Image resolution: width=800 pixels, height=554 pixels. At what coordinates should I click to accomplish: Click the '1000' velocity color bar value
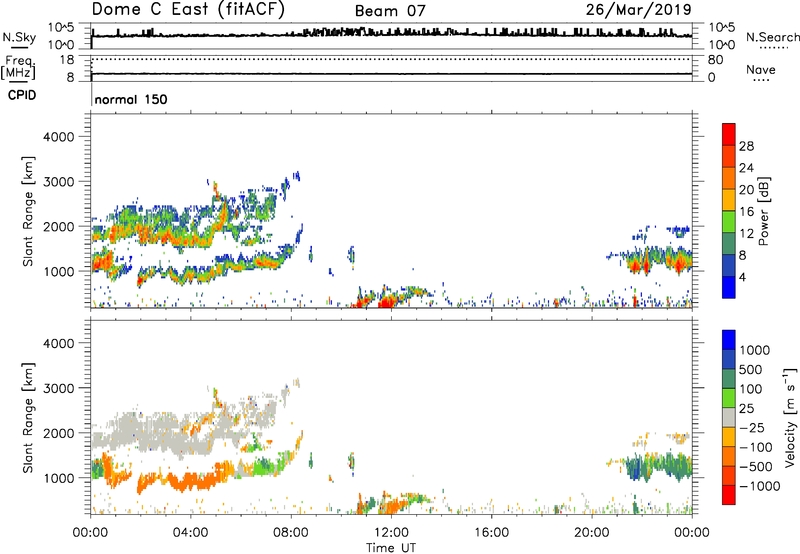tap(754, 350)
